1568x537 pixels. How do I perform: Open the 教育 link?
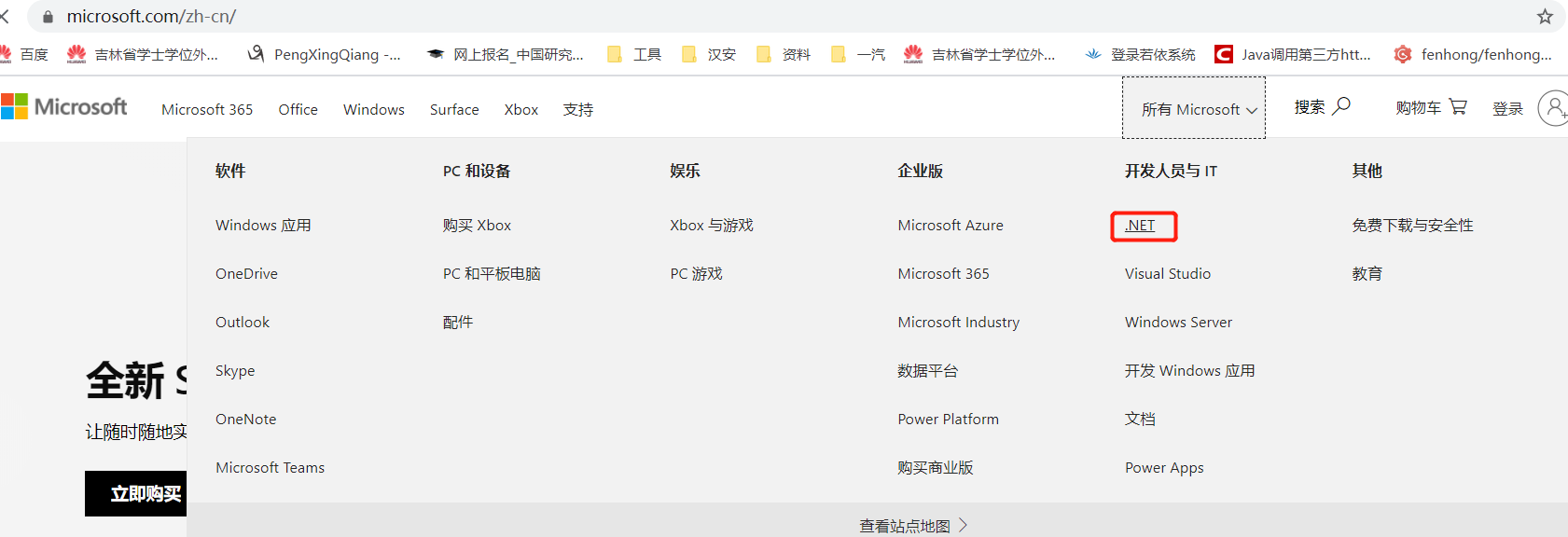[x=1367, y=274]
